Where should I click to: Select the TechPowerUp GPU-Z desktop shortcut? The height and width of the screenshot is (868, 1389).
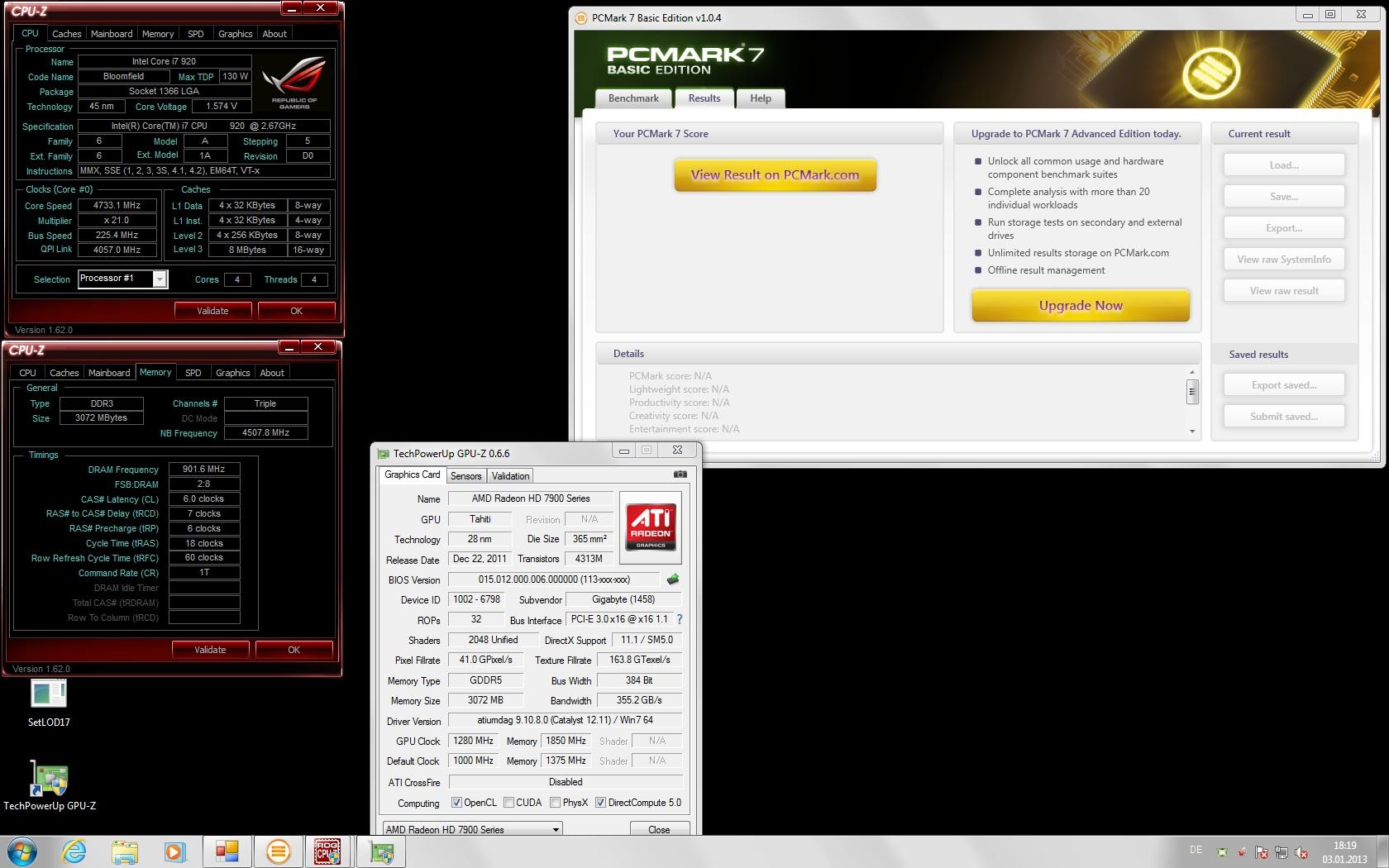coord(50,785)
